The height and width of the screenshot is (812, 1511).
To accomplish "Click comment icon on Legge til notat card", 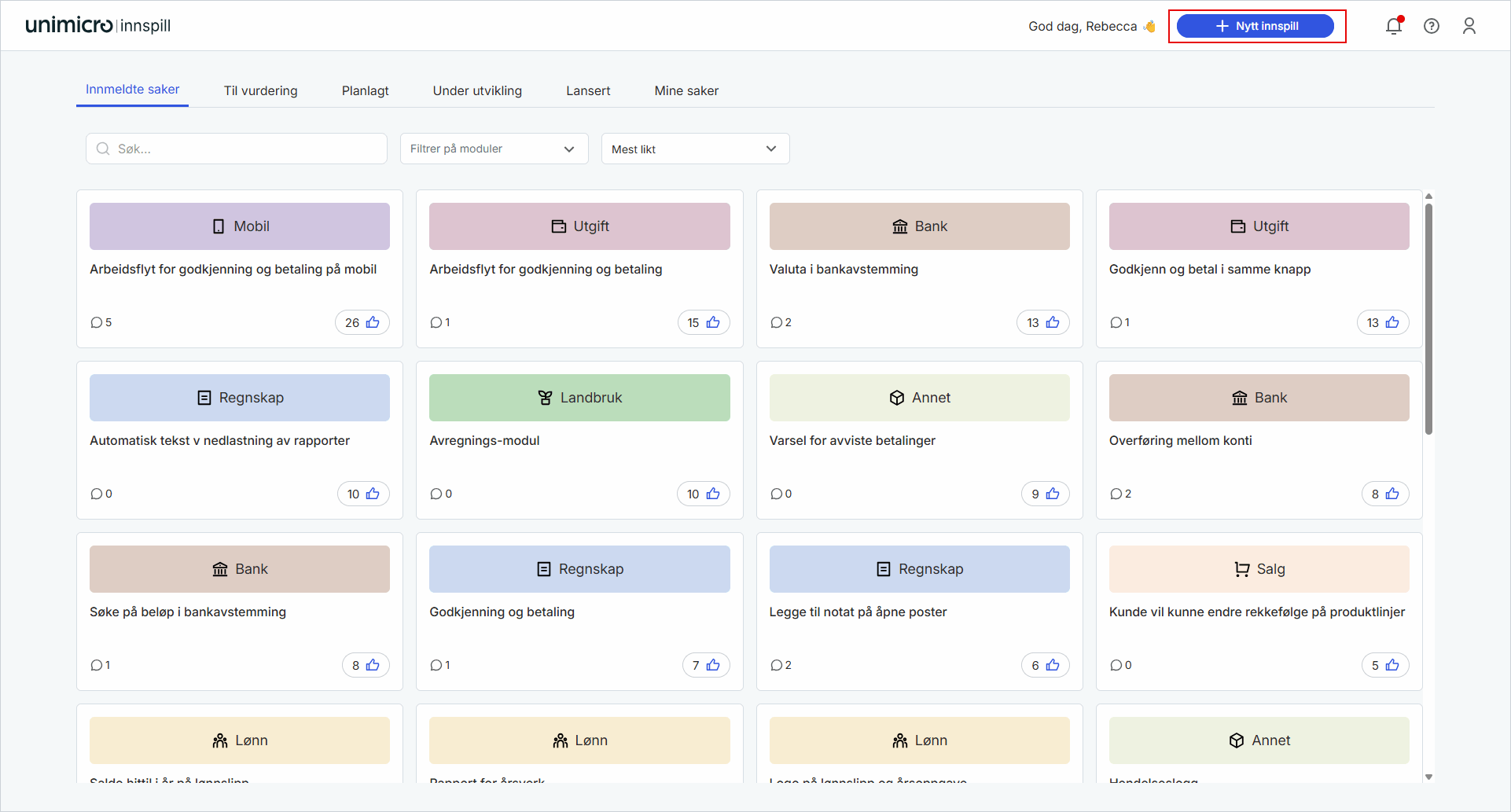I will pos(777,665).
